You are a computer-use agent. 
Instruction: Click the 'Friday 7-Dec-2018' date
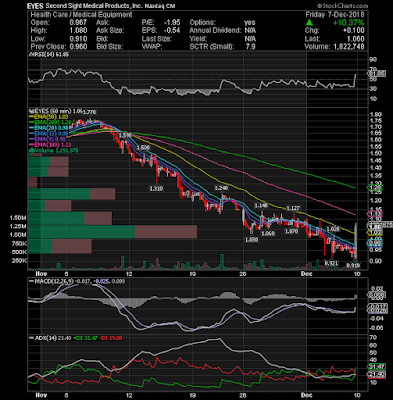pyautogui.click(x=335, y=15)
